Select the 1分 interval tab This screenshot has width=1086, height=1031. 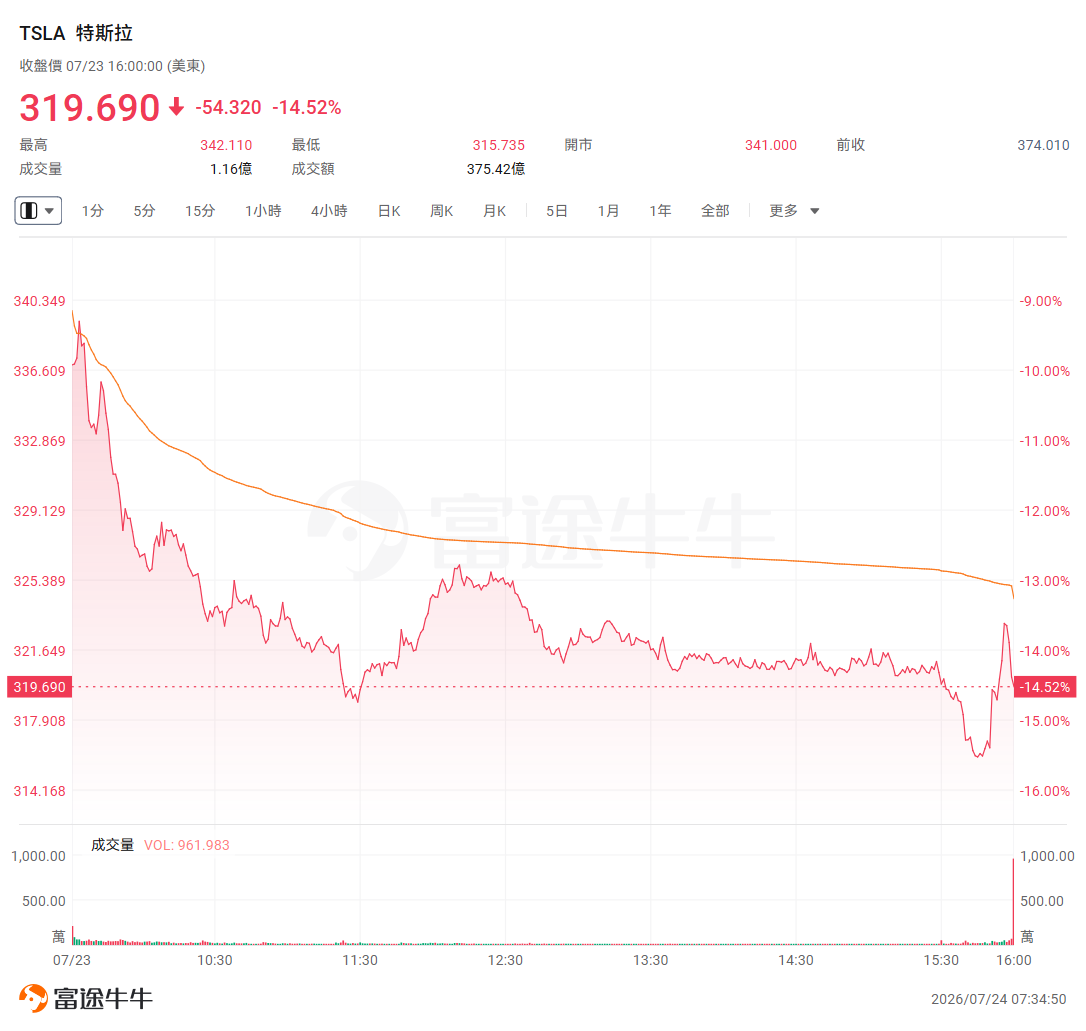[x=92, y=210]
